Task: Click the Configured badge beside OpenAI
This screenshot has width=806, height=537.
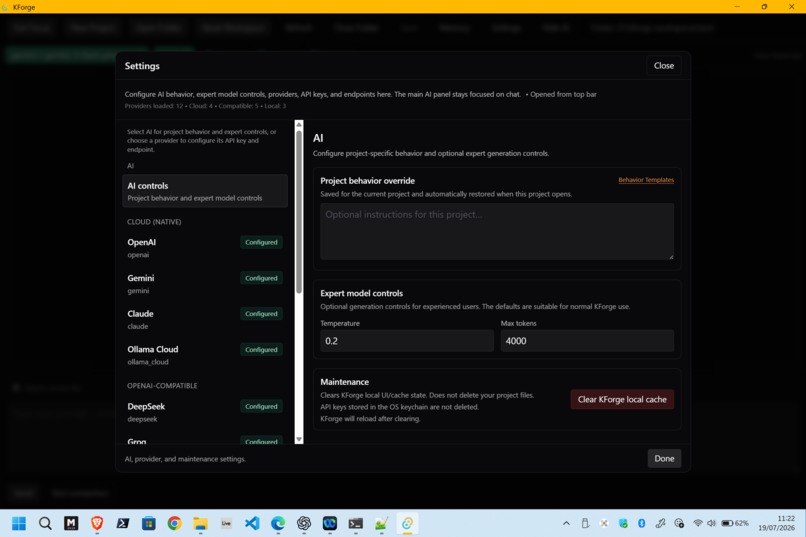Action: pyautogui.click(x=261, y=242)
